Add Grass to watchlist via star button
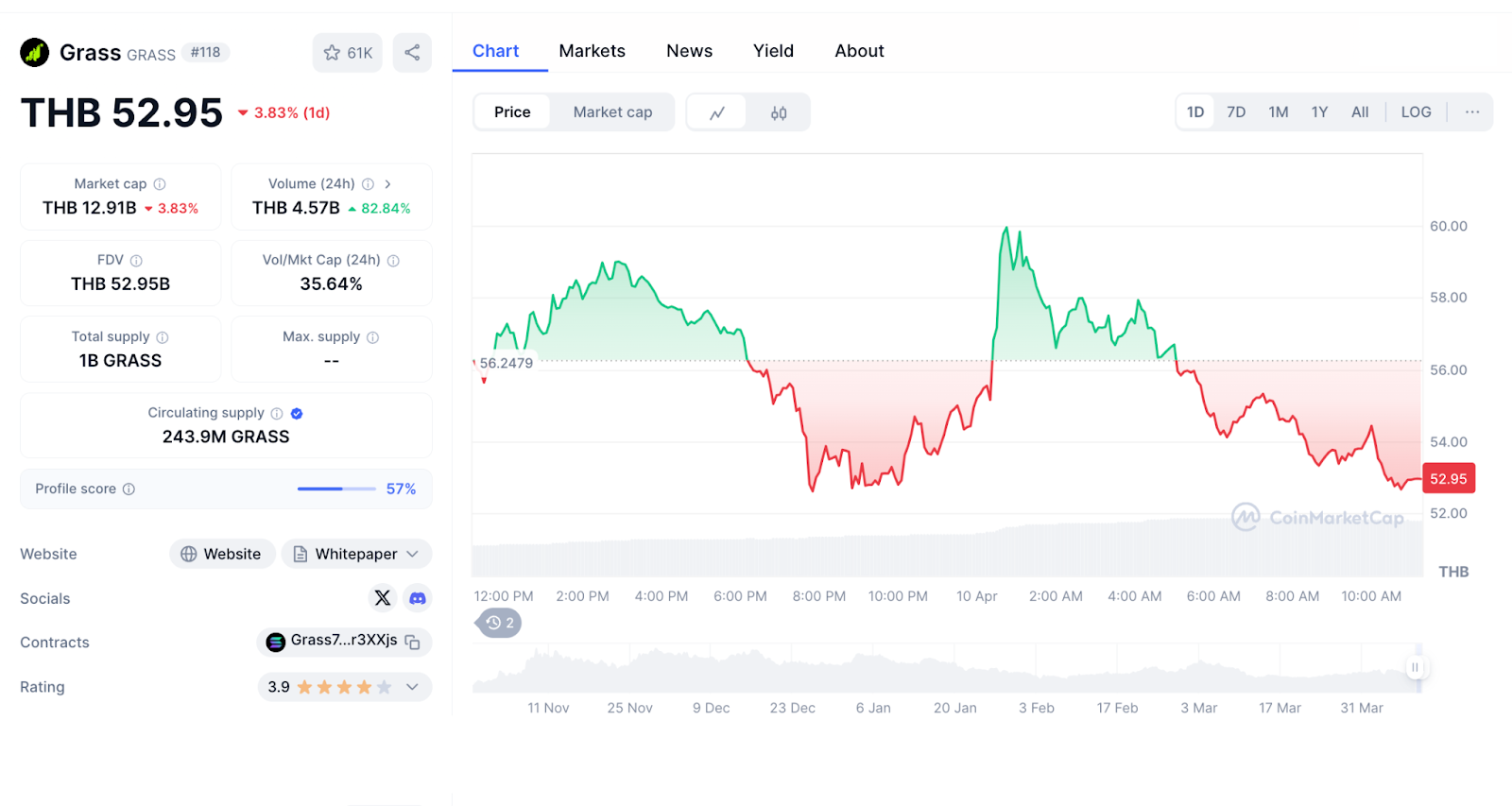1512x806 pixels. 348,53
